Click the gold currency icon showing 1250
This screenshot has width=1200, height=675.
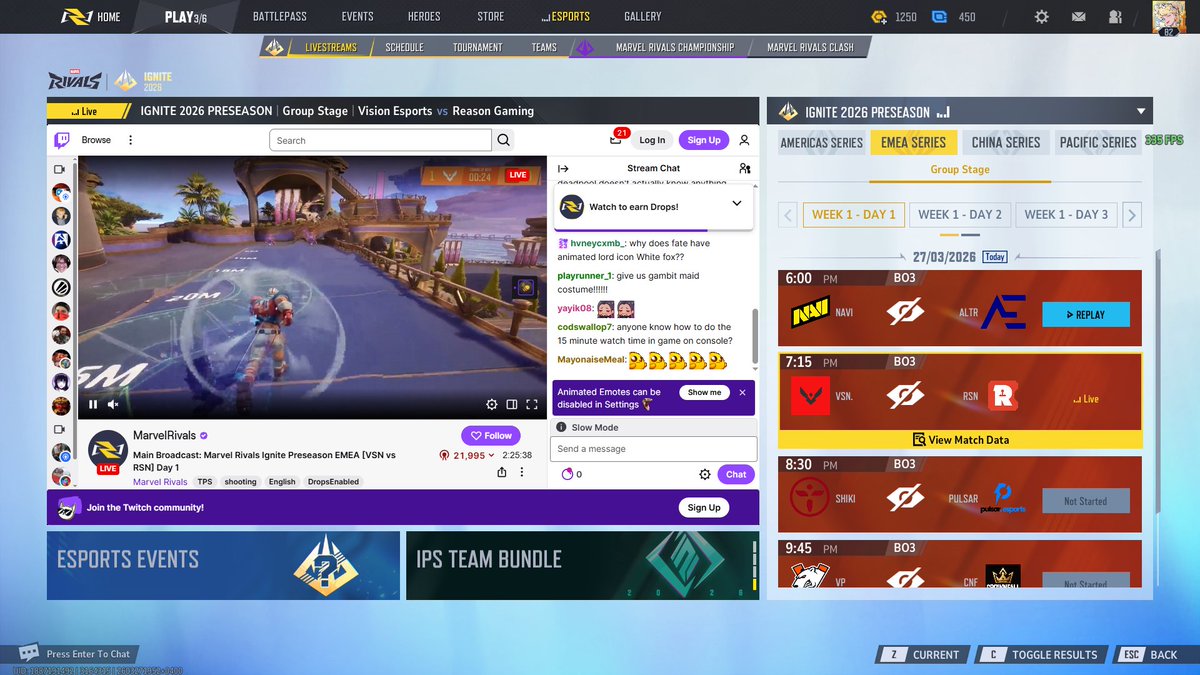pos(878,17)
